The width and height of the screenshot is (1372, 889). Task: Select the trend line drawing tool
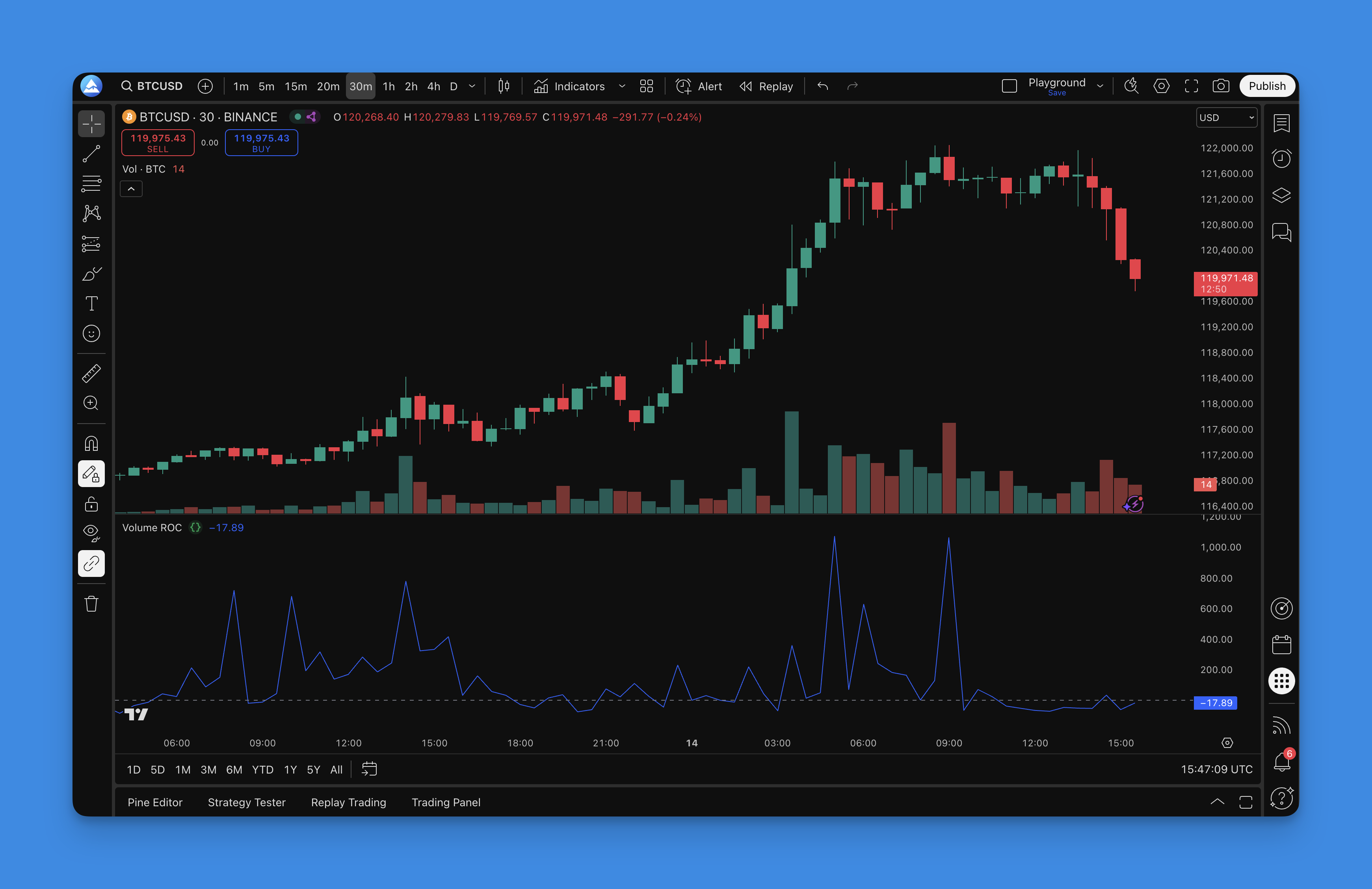(x=91, y=153)
